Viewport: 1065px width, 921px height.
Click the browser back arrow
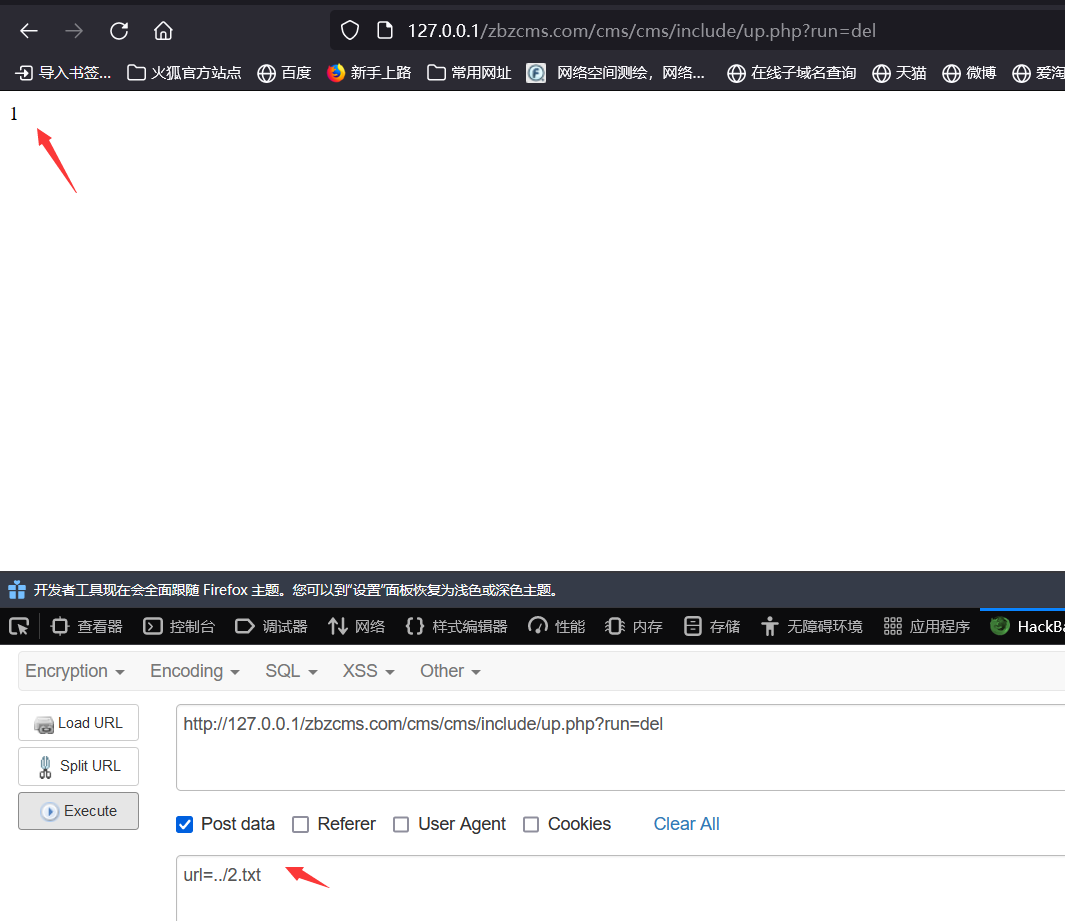29,31
